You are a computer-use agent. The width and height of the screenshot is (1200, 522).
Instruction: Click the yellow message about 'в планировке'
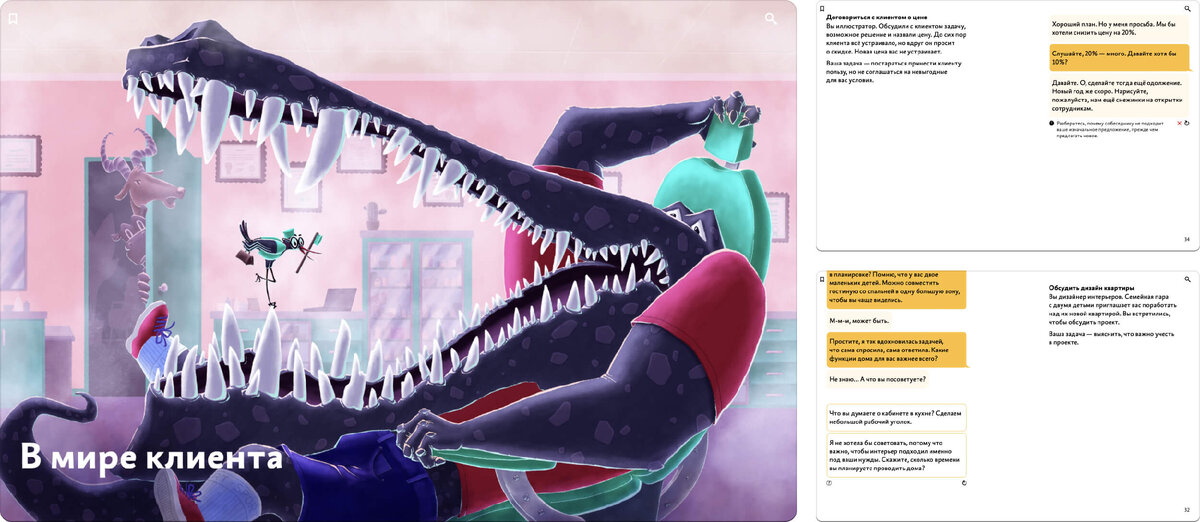coord(896,288)
